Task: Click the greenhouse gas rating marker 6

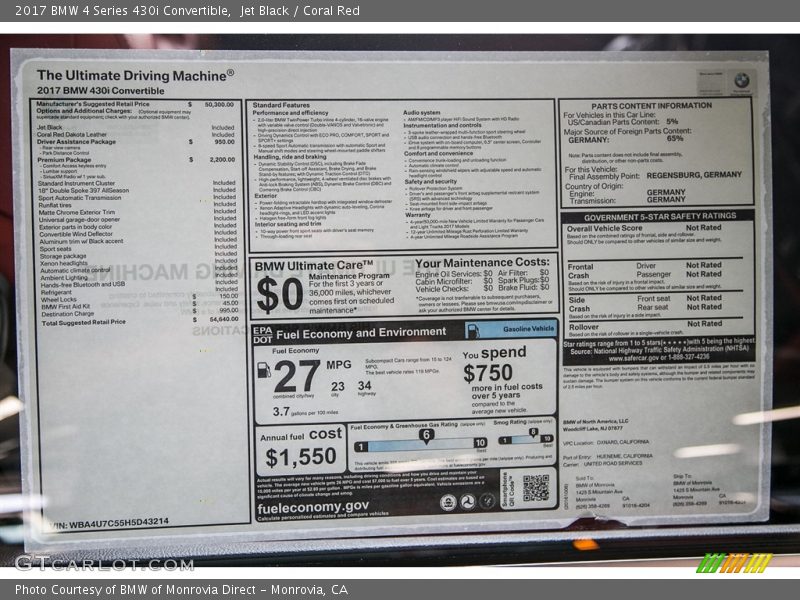Action: point(426,435)
